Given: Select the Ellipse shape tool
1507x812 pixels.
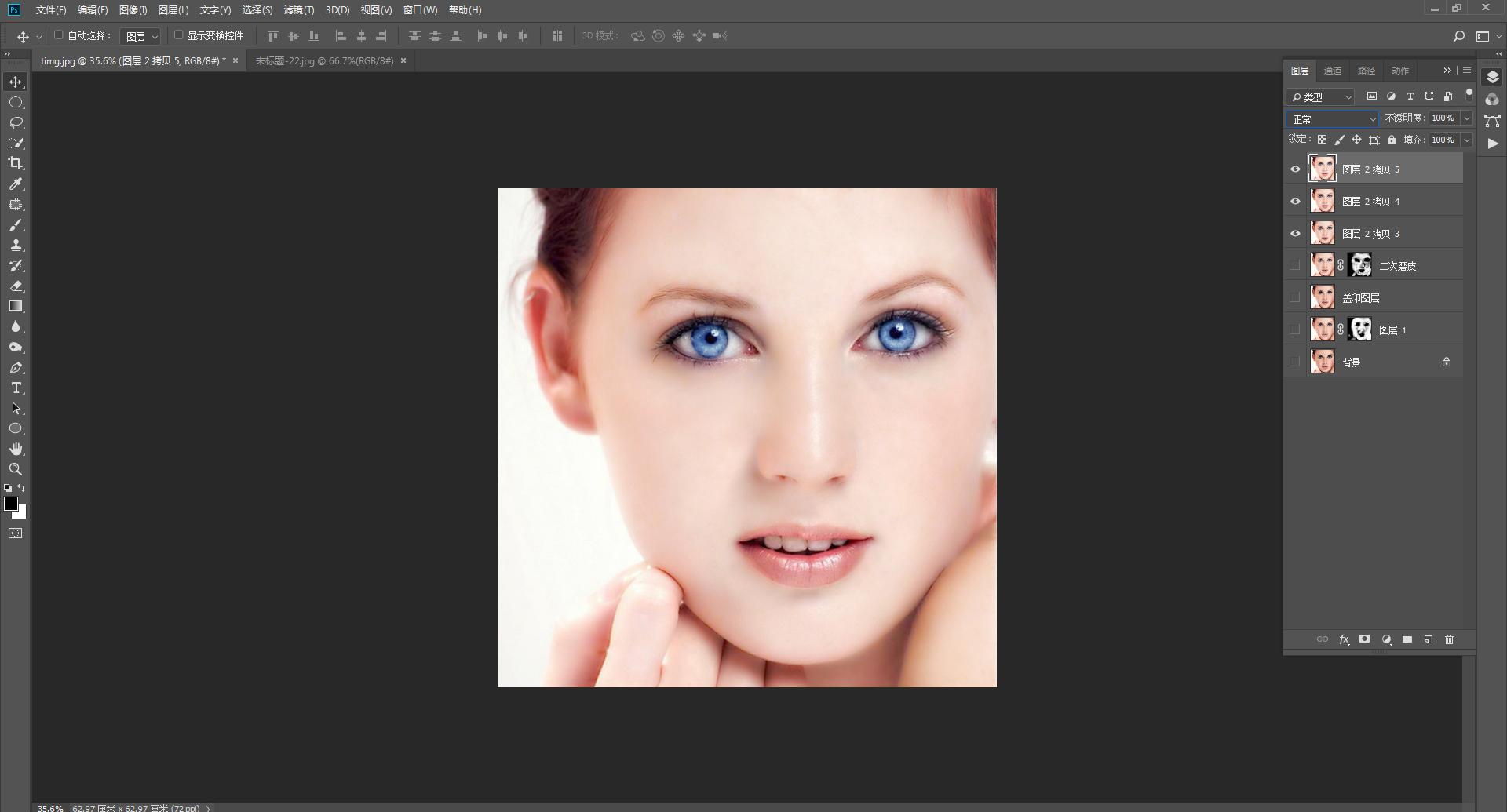Looking at the screenshot, I should pos(16,428).
